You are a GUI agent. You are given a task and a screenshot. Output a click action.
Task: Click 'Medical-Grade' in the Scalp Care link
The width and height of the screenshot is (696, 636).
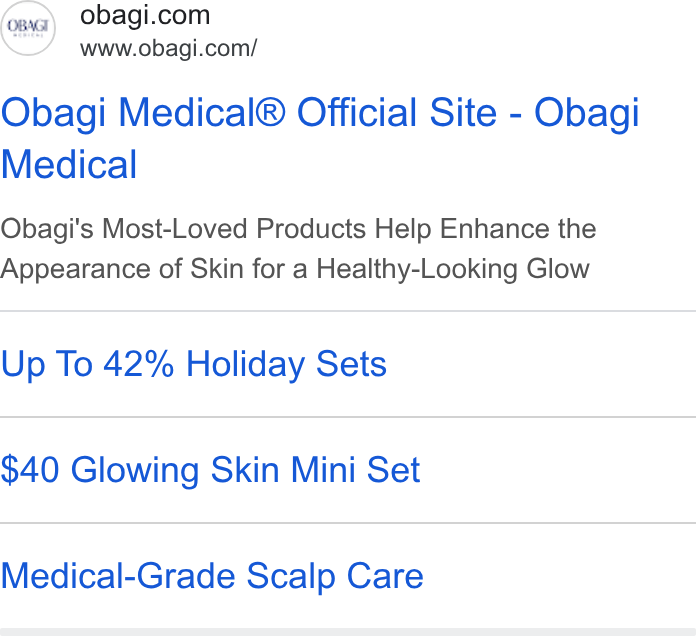click(118, 576)
